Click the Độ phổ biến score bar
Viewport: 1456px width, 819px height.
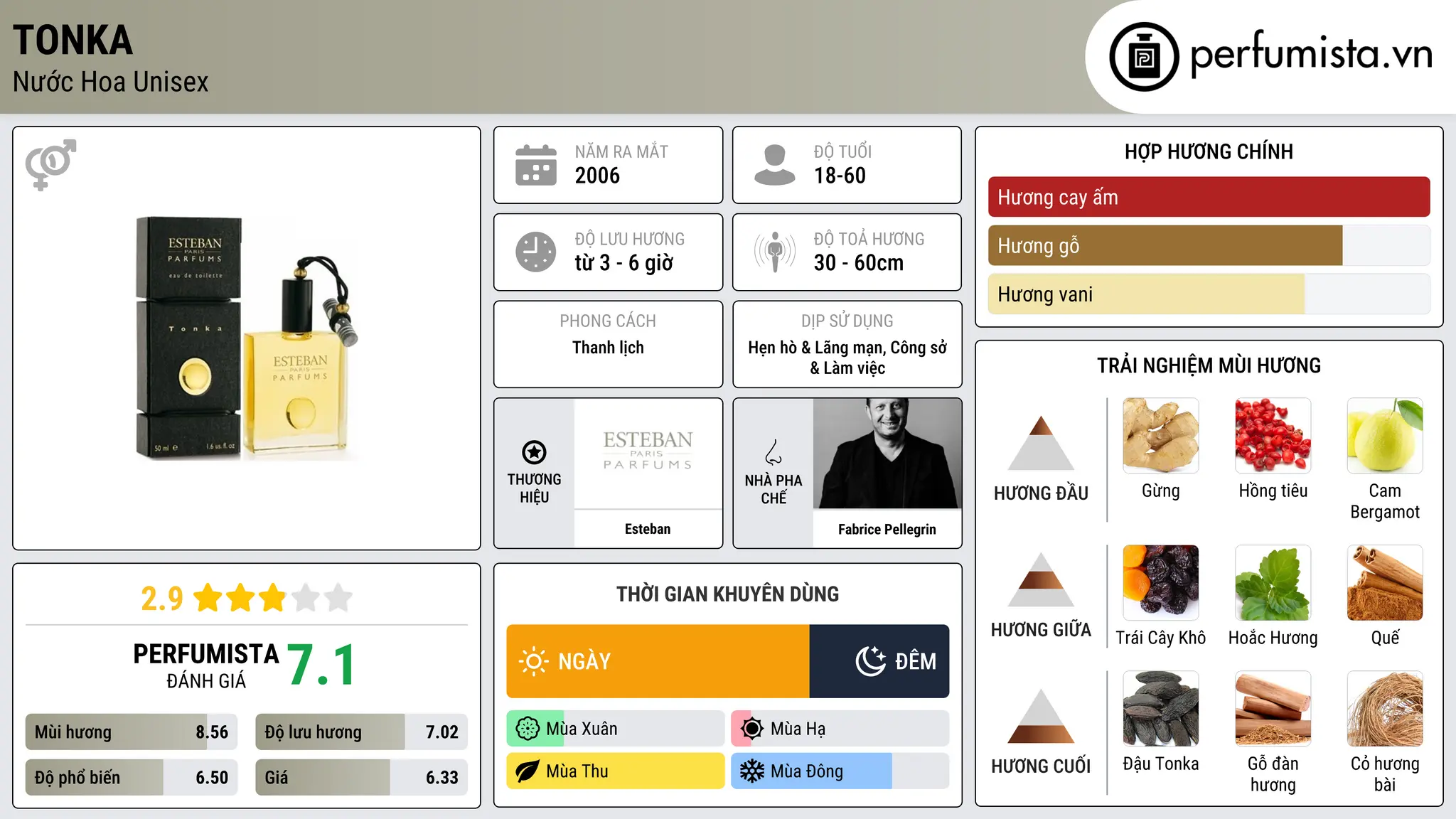132,777
